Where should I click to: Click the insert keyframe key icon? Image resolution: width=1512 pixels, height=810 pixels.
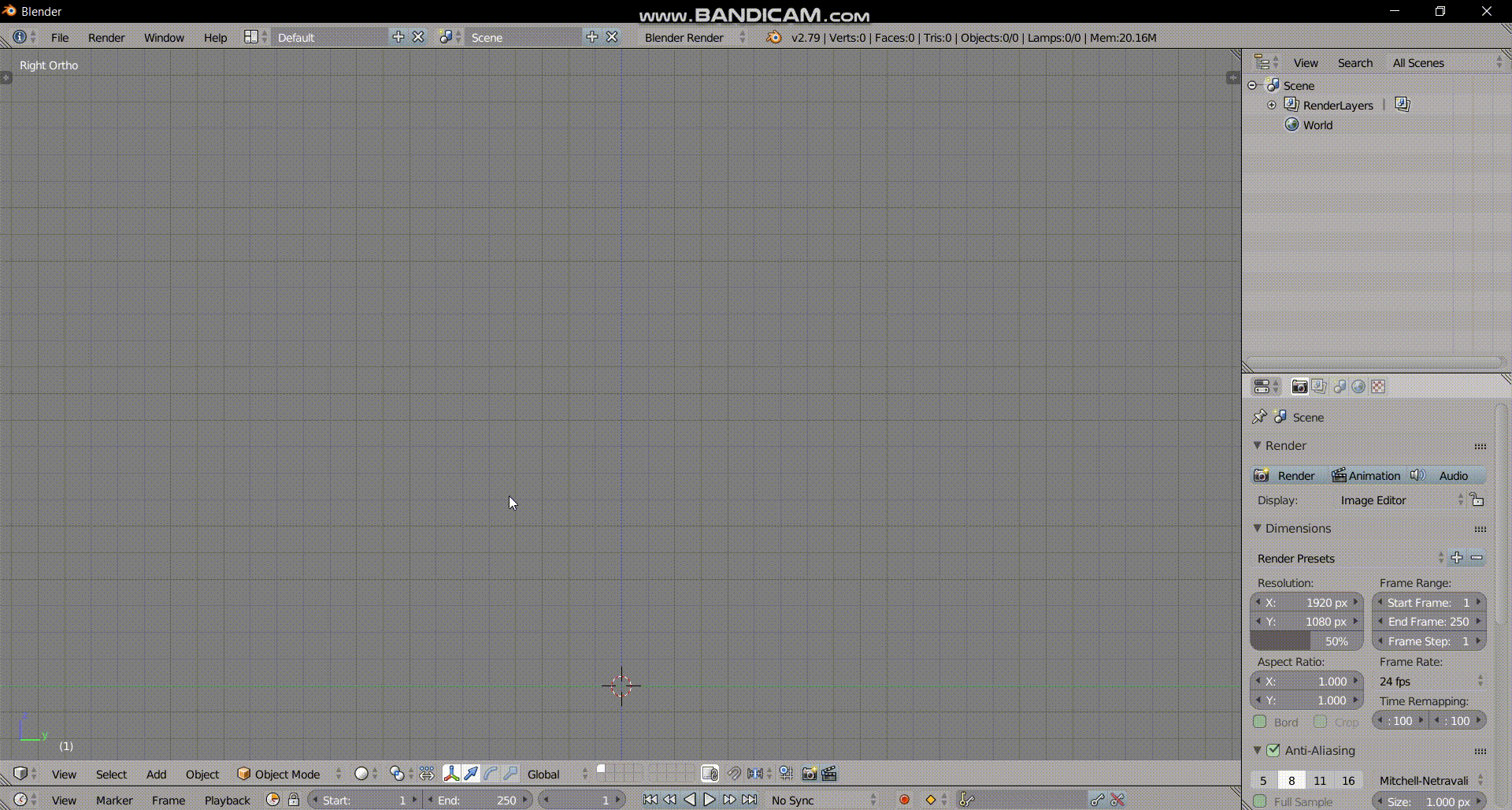pyautogui.click(x=1097, y=800)
